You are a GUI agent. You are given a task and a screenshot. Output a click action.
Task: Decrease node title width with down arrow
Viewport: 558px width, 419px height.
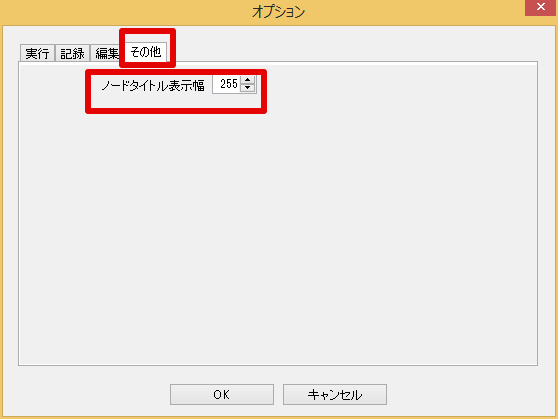pos(248,88)
